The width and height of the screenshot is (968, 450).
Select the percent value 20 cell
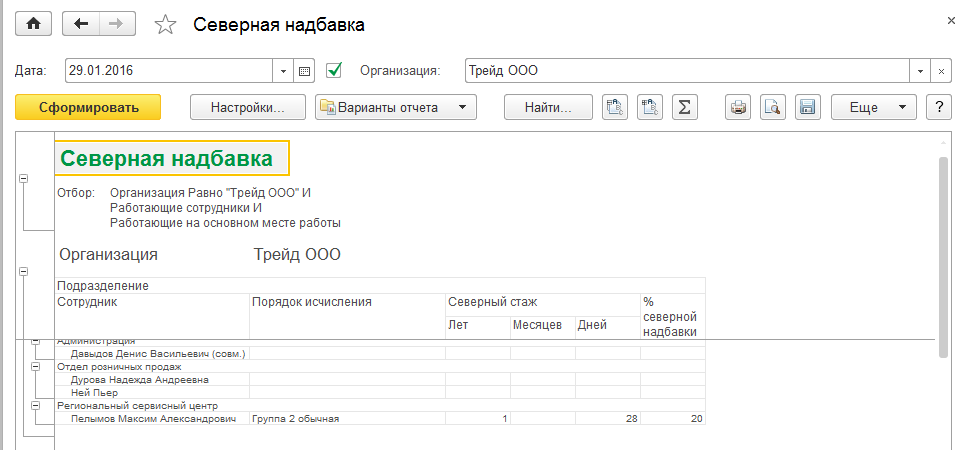click(673, 419)
